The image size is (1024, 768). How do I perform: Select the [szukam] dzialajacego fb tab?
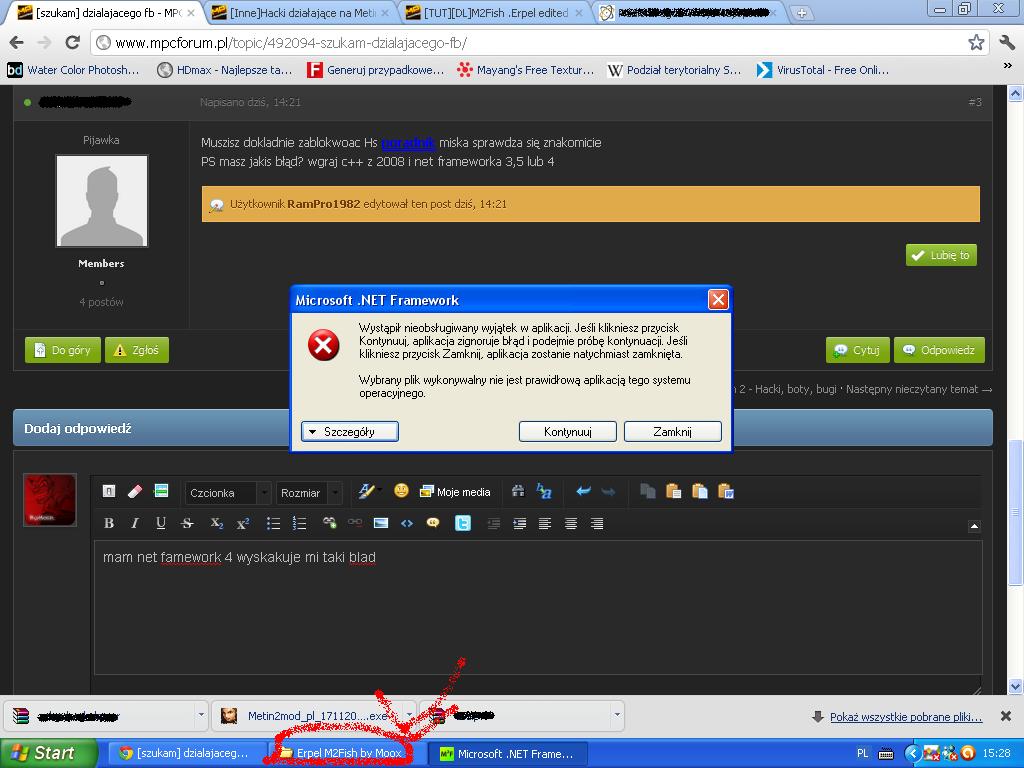pyautogui.click(x=106, y=12)
